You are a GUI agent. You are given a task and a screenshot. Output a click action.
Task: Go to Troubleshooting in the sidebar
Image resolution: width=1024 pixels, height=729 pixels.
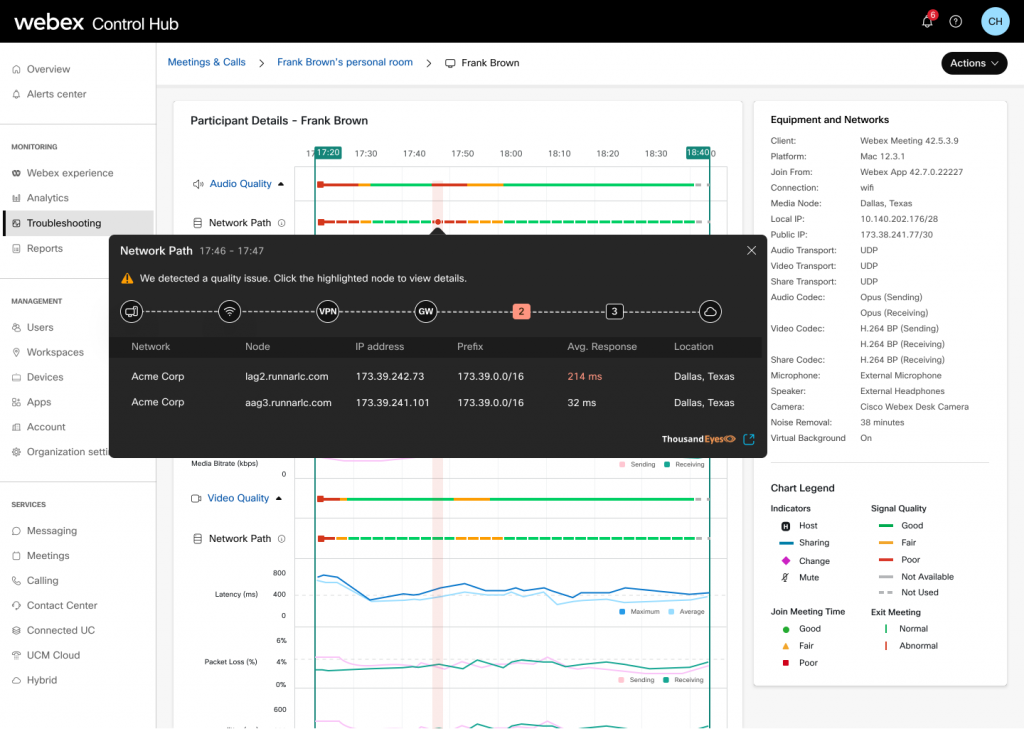click(63, 222)
